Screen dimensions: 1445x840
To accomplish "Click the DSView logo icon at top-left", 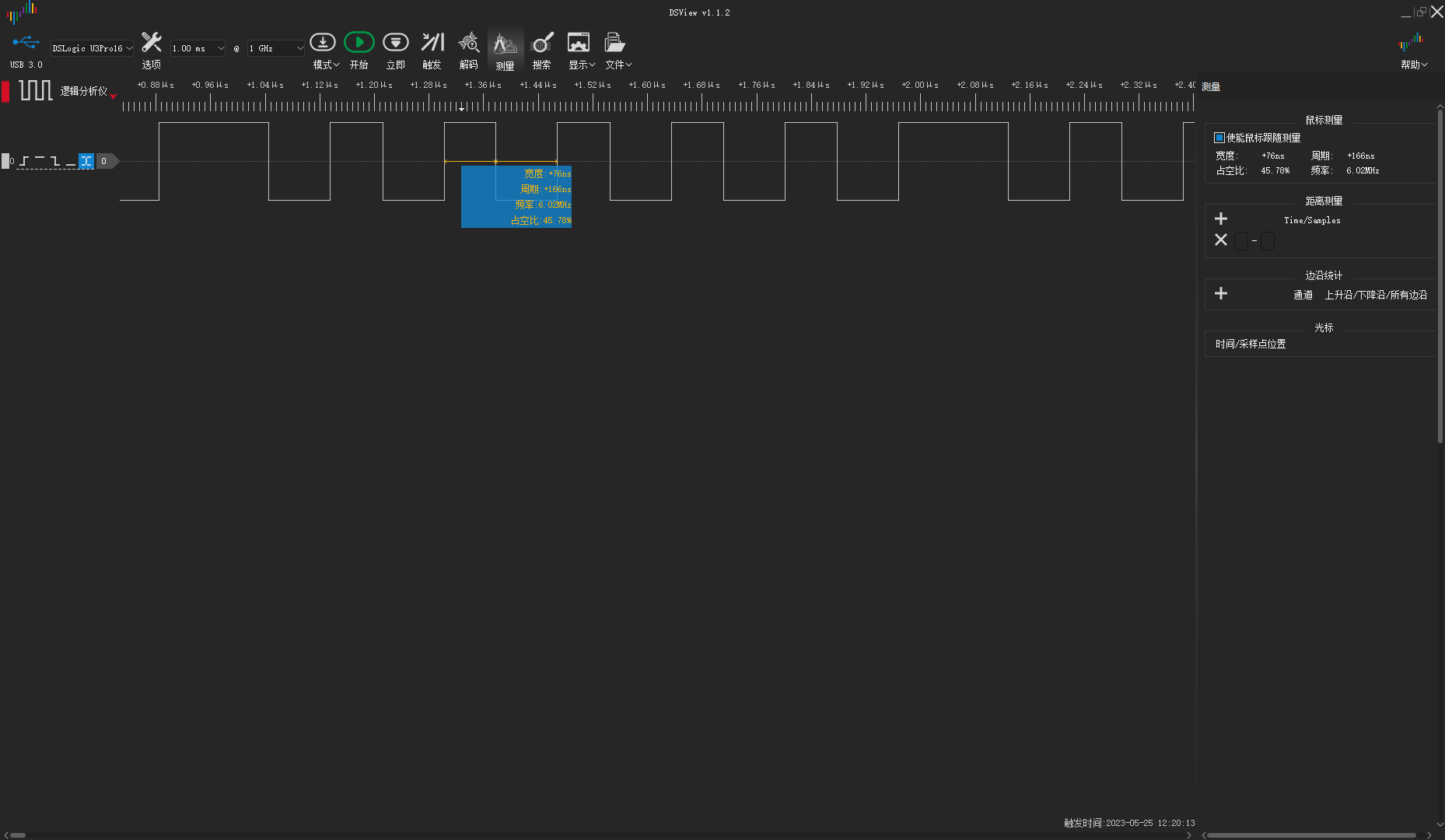I will coord(22,12).
